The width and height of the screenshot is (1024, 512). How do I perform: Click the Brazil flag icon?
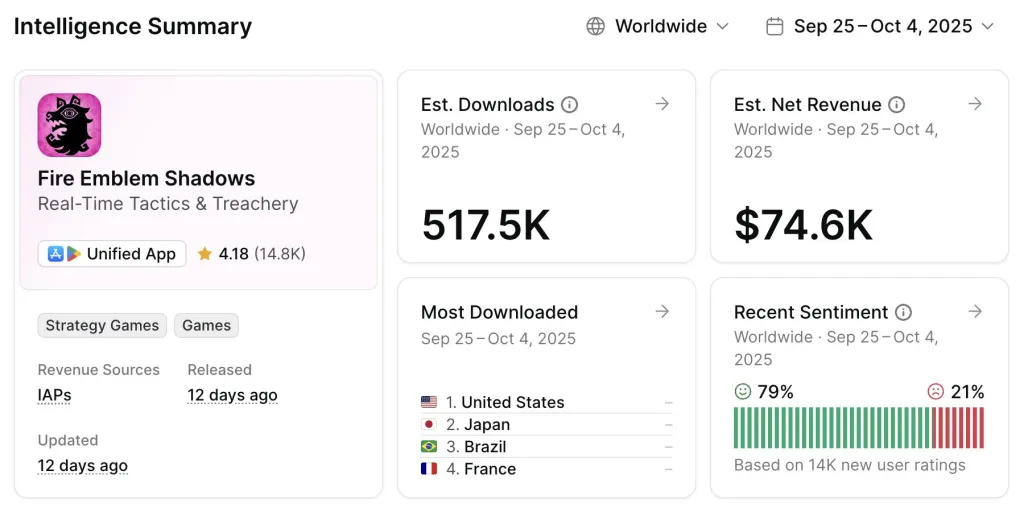[429, 447]
